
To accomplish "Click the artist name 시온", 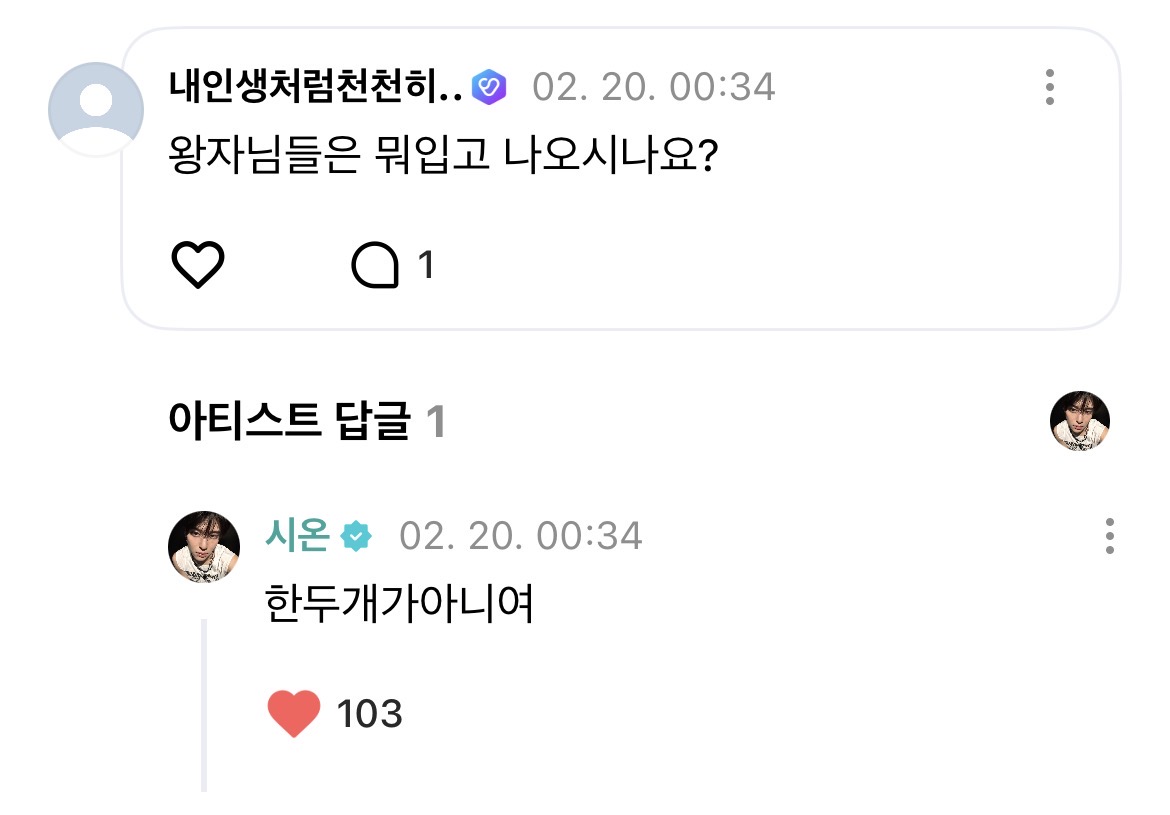I will (x=297, y=536).
